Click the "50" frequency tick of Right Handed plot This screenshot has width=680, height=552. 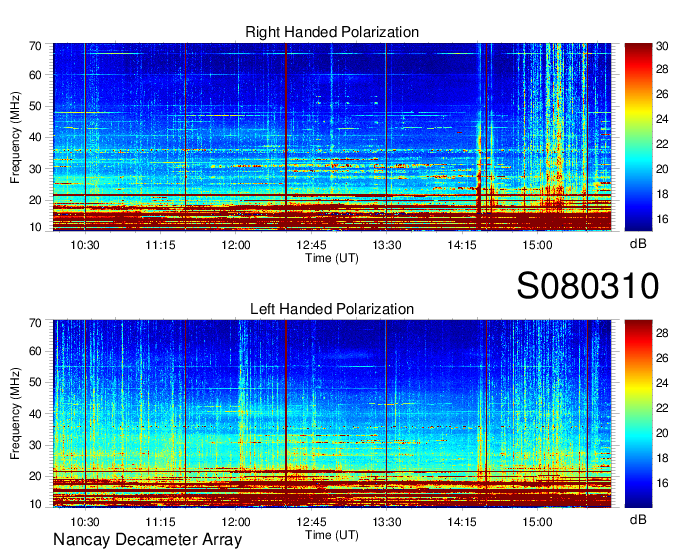(35, 106)
